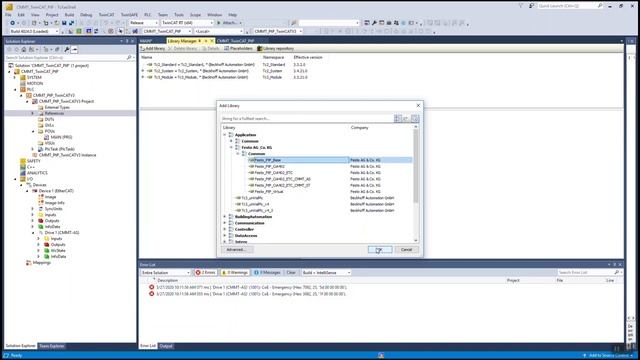
Task: Focus the fulltext search field in Add Library
Action: 307,119
